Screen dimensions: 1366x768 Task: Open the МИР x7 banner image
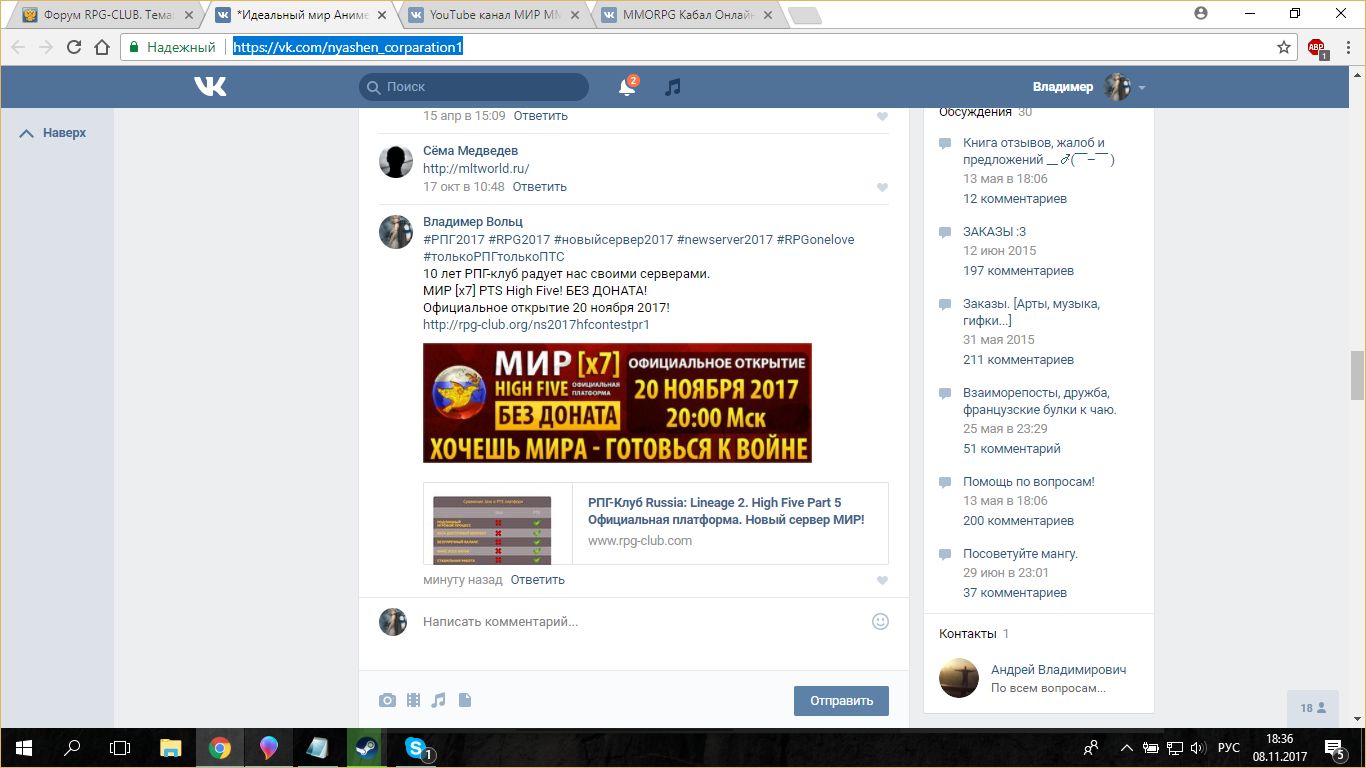[617, 403]
